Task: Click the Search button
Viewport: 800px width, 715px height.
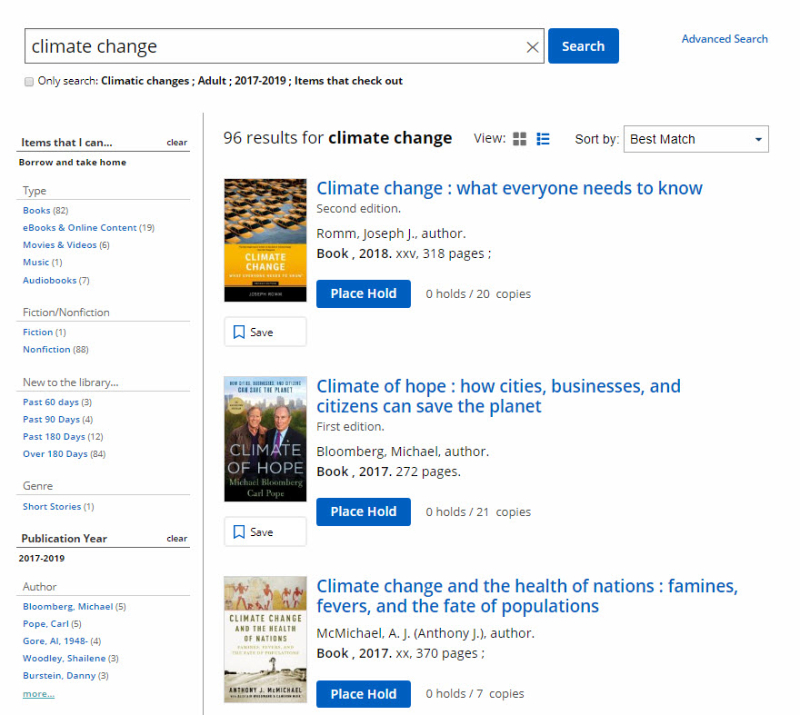Action: (583, 46)
